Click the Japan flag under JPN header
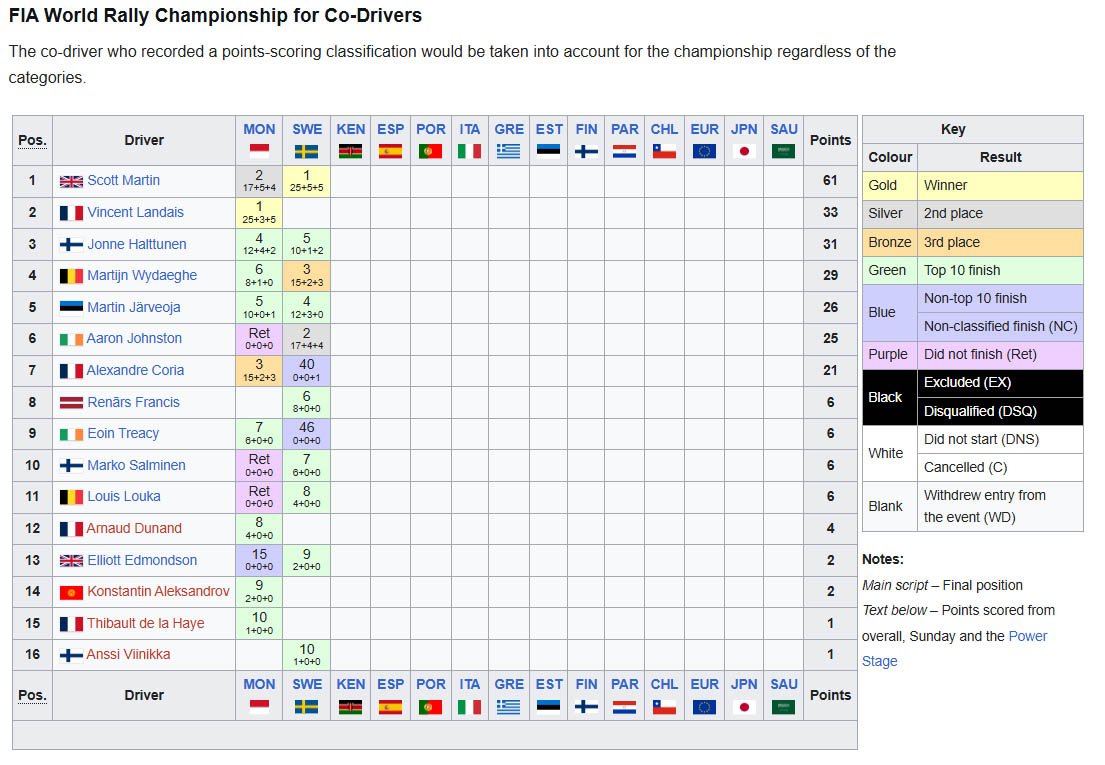Viewport: 1105px width, 765px height. [x=743, y=151]
